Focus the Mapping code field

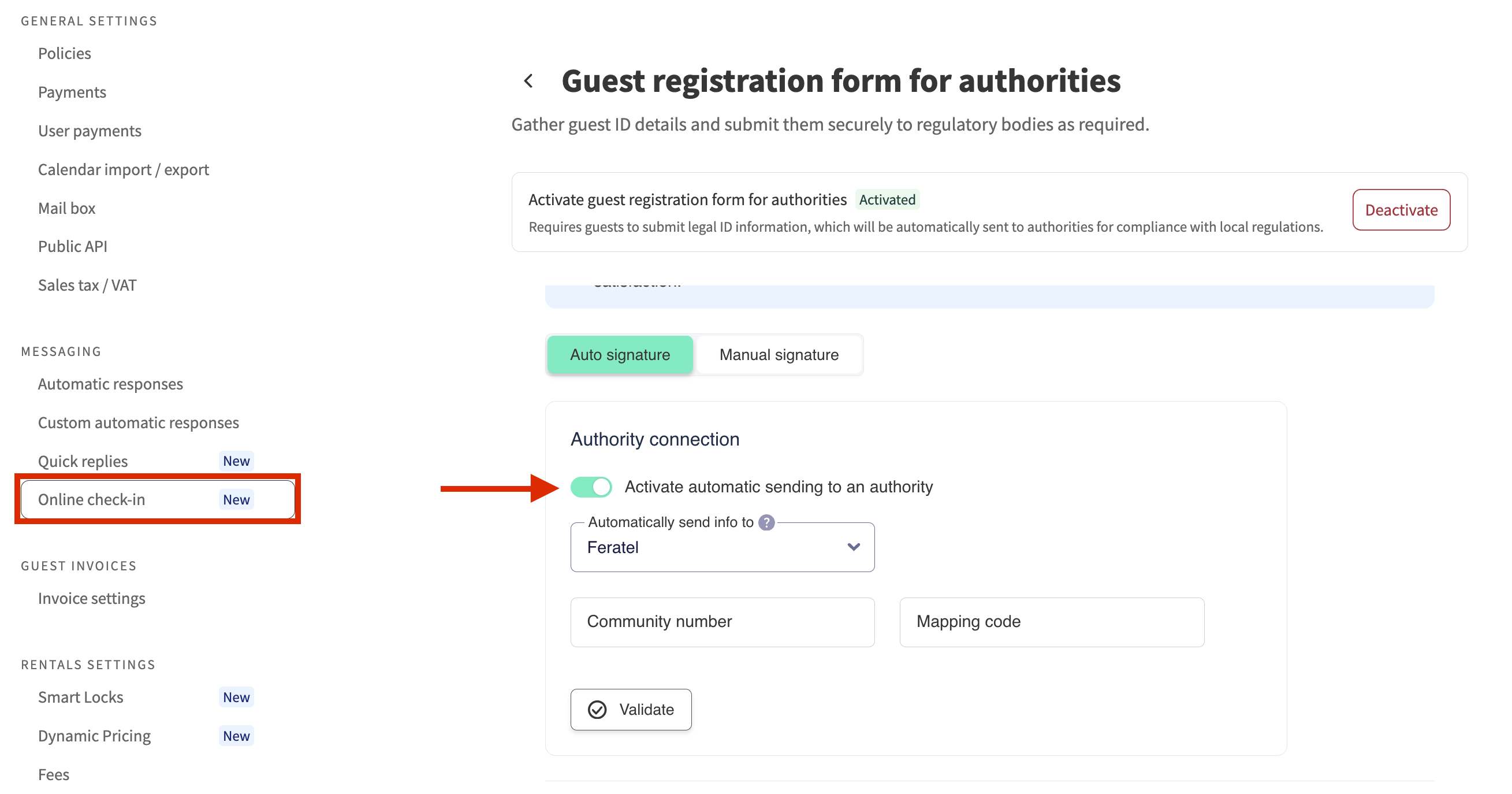click(1051, 622)
